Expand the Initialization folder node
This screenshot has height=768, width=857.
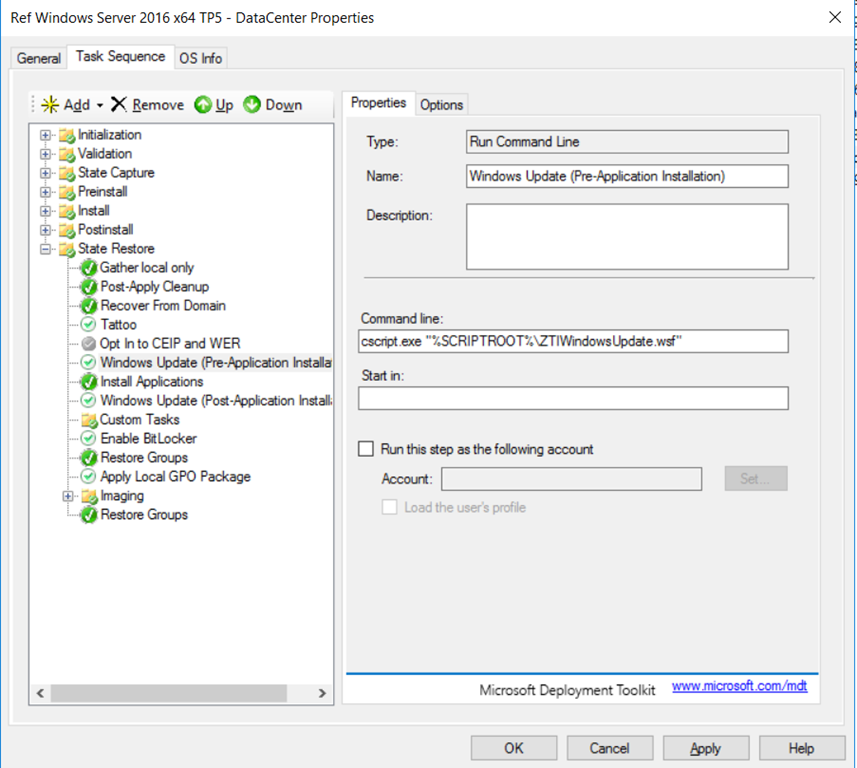click(45, 135)
